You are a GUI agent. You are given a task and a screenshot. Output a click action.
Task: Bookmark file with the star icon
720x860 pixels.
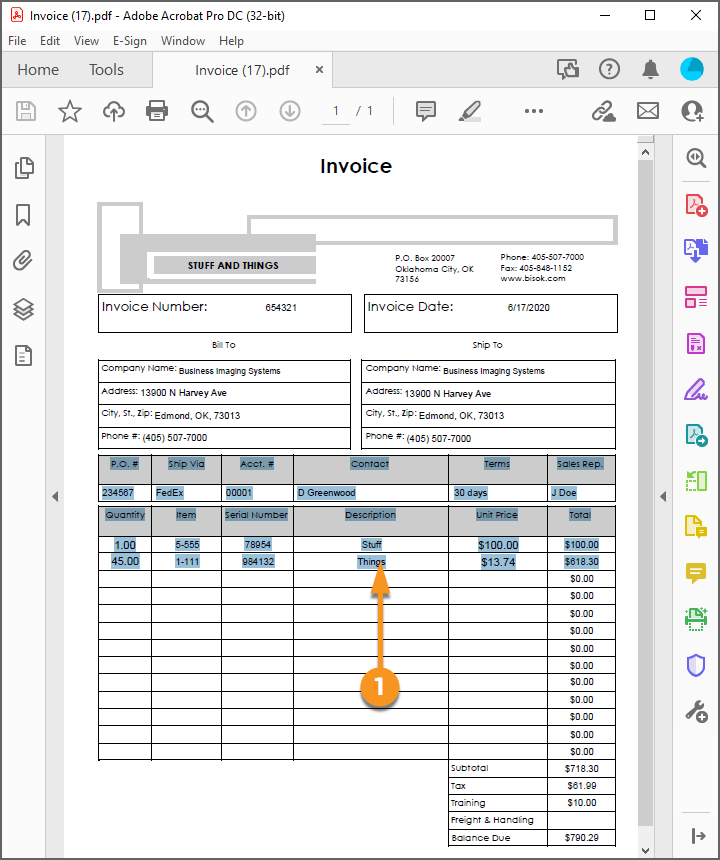(69, 111)
